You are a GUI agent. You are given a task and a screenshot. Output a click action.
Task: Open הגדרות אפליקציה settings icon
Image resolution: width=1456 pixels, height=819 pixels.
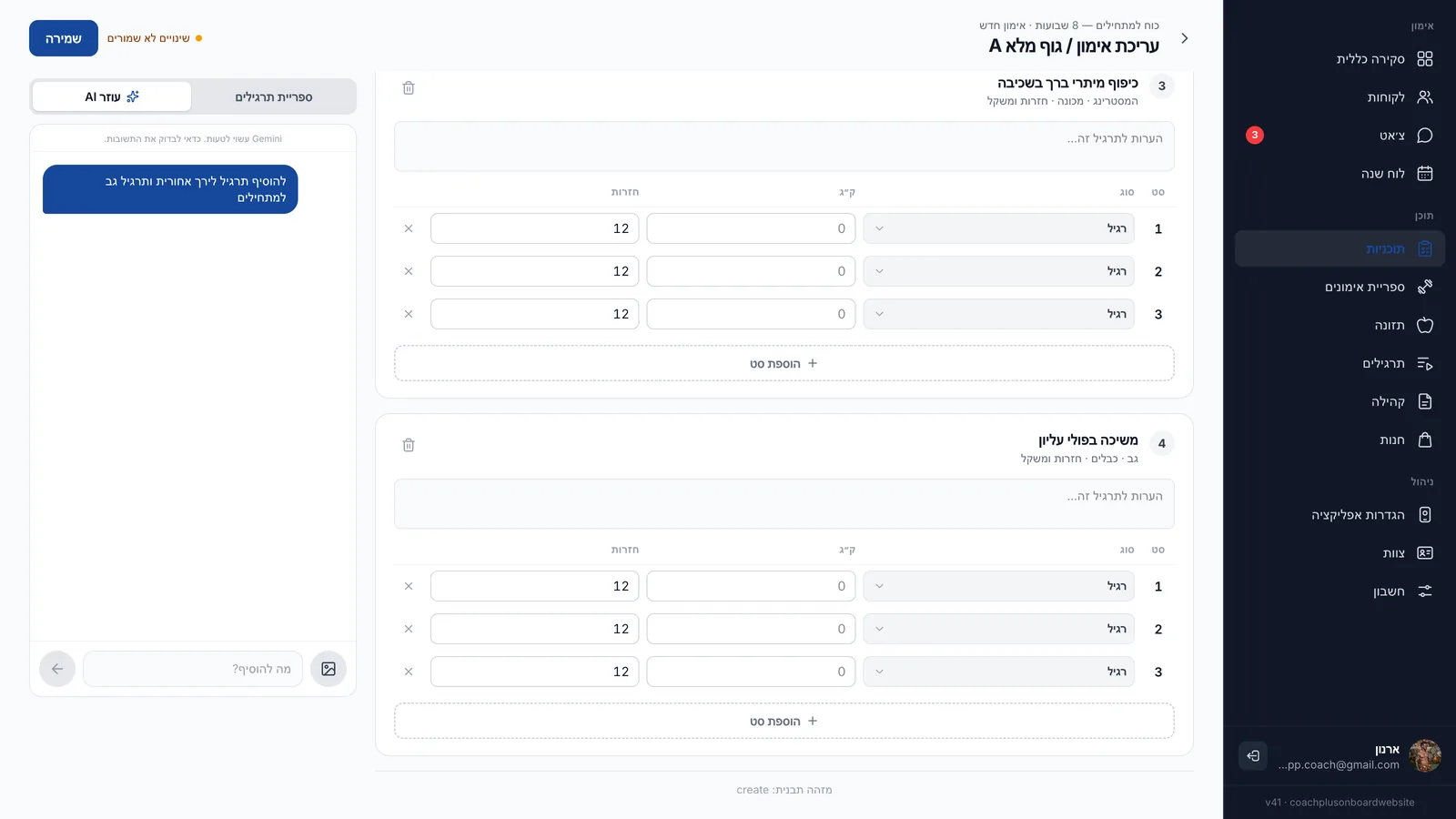tap(1425, 515)
